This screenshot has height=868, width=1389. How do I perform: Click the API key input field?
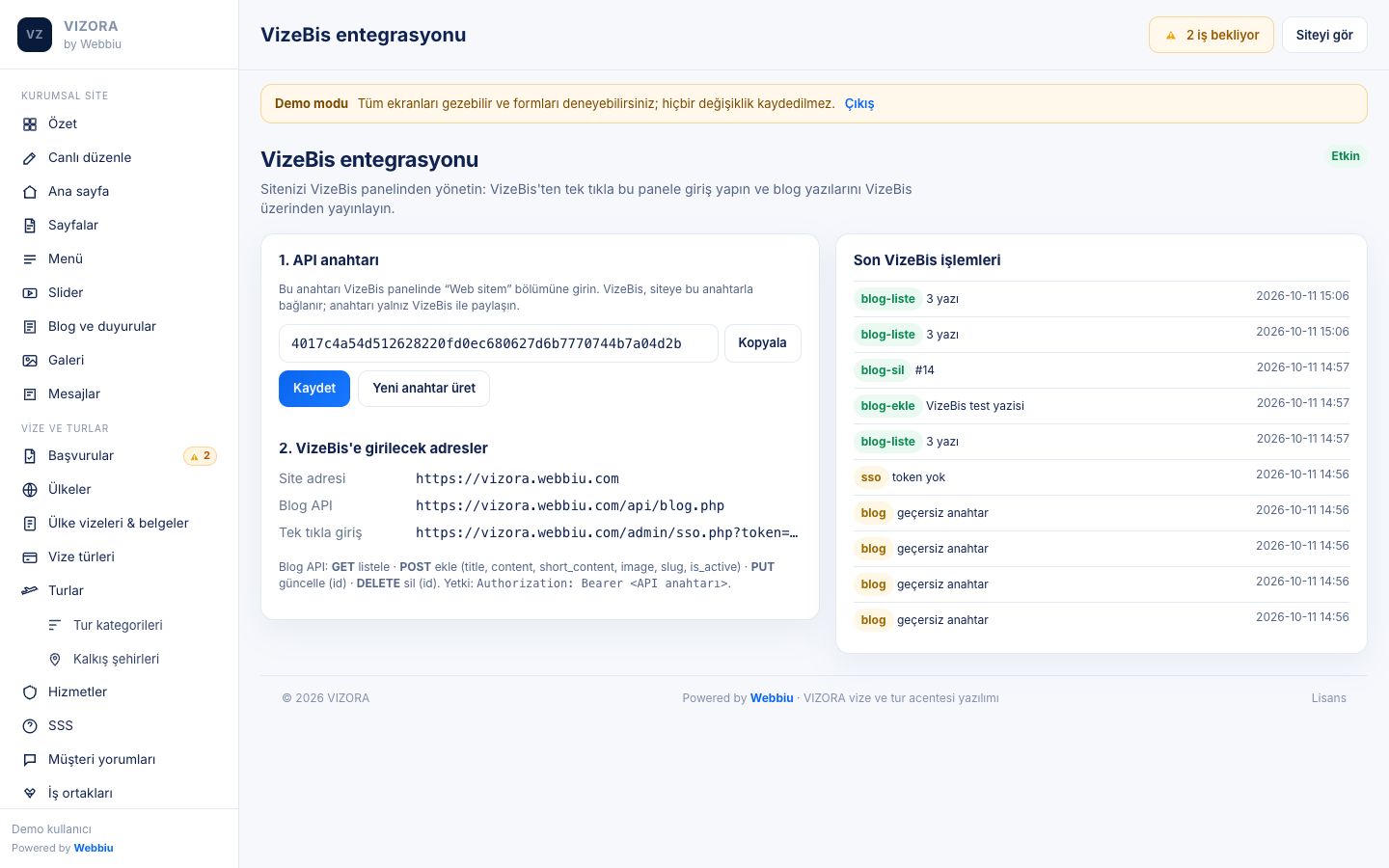[499, 343]
